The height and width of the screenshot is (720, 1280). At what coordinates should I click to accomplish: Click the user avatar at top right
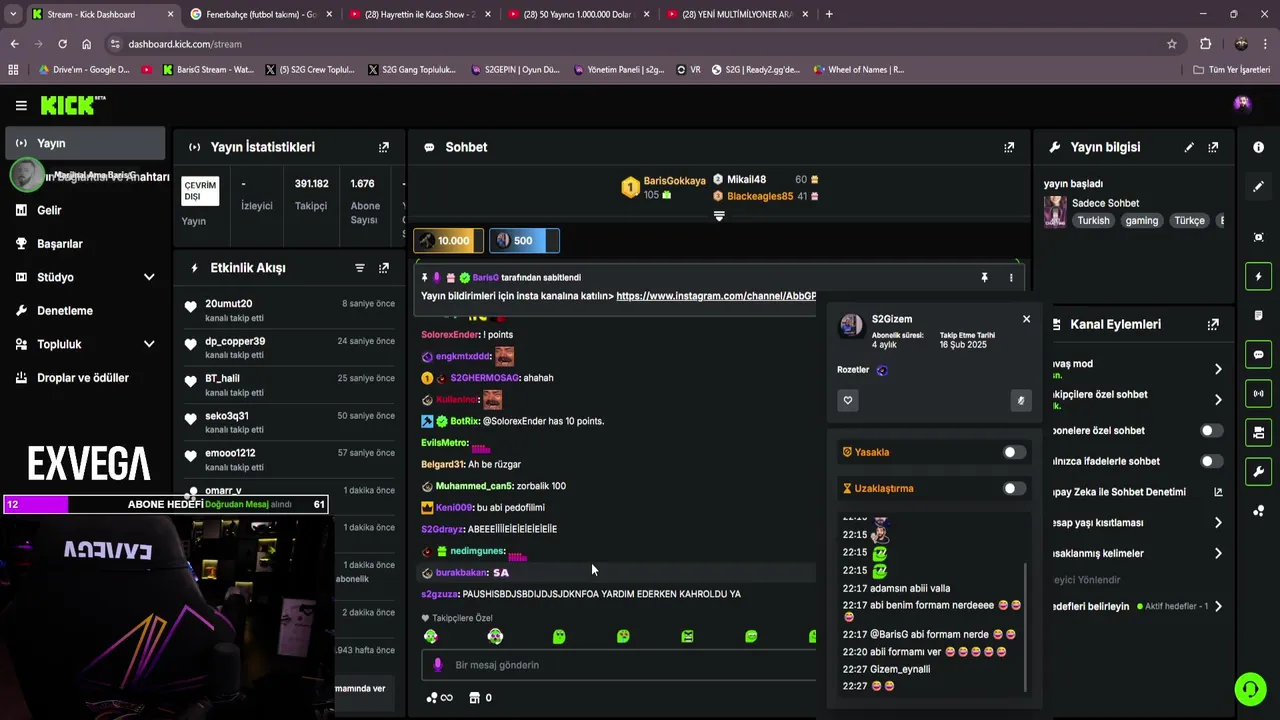pos(1242,104)
